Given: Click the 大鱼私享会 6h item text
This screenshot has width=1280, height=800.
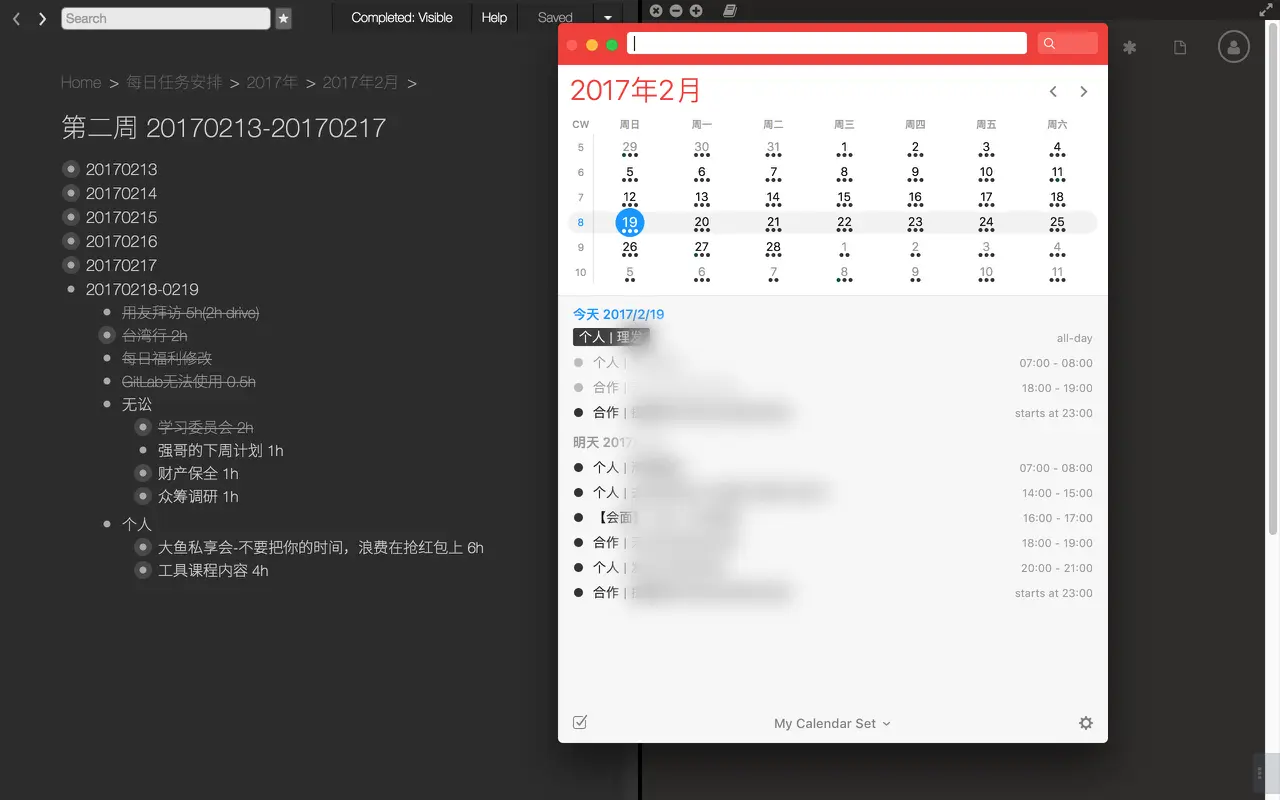Looking at the screenshot, I should pos(321,547).
